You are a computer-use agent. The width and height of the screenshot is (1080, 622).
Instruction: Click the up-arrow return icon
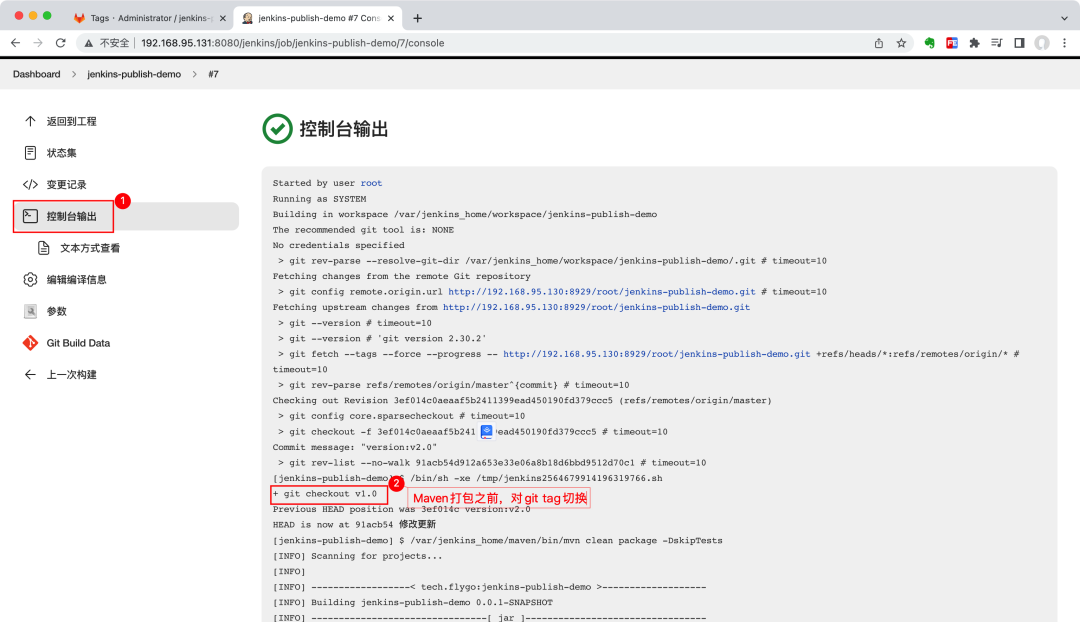tap(30, 121)
